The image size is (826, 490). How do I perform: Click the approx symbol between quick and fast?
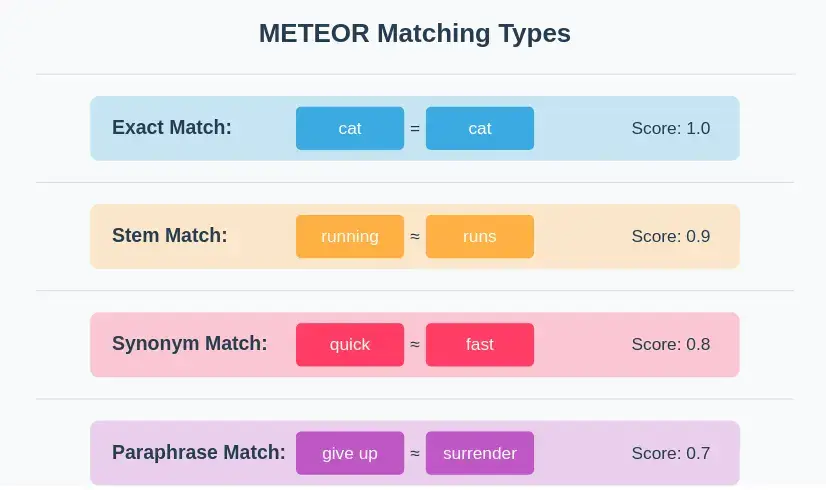[x=415, y=345]
